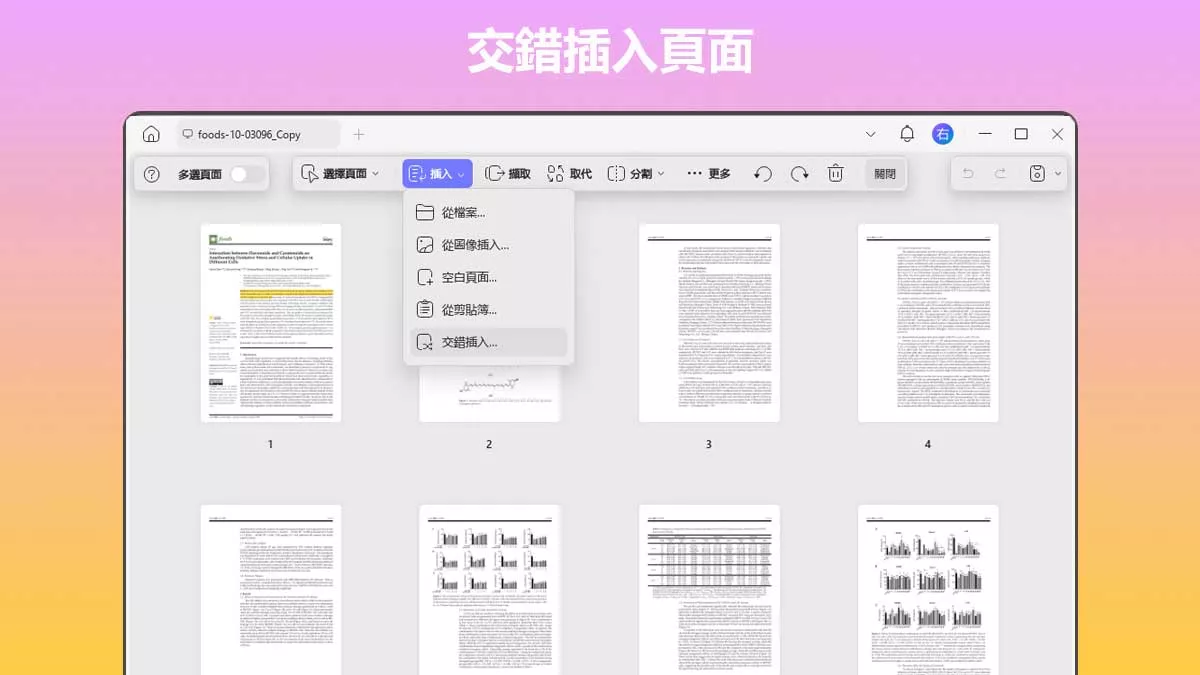Viewport: 1200px width, 675px height.
Task: Click the undo arrow in the toolbar
Action: tap(763, 172)
